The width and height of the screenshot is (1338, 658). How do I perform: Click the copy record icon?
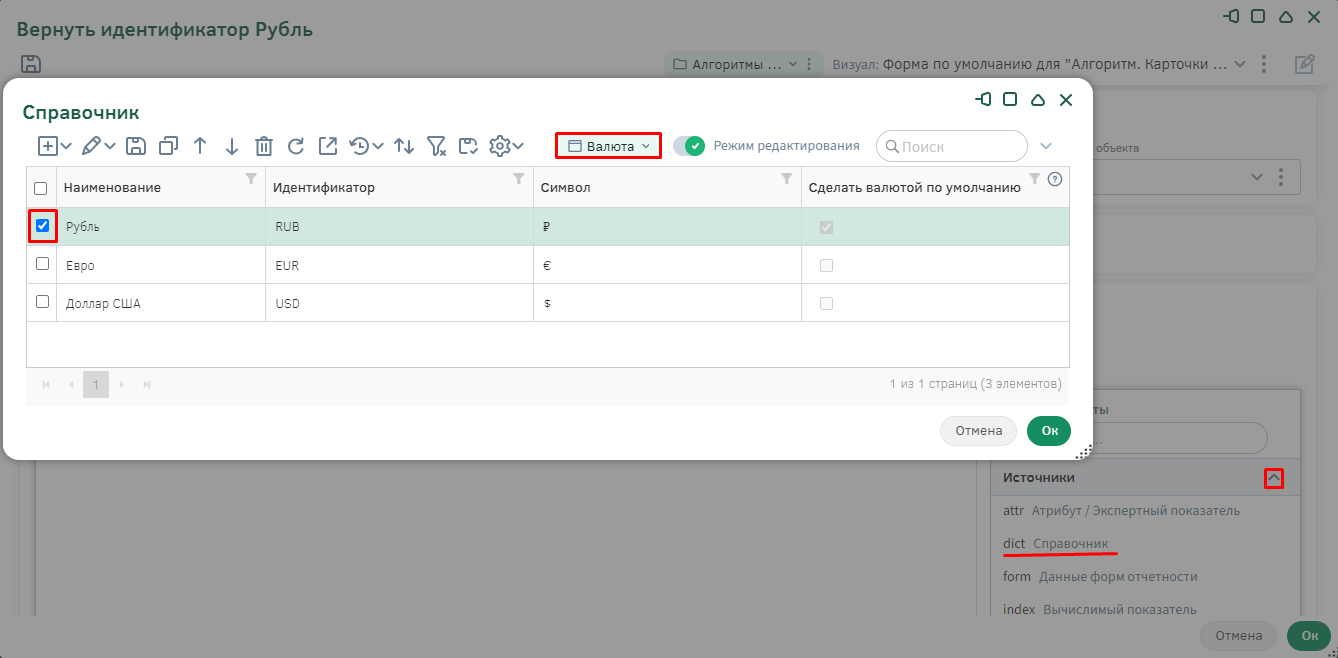click(x=168, y=146)
